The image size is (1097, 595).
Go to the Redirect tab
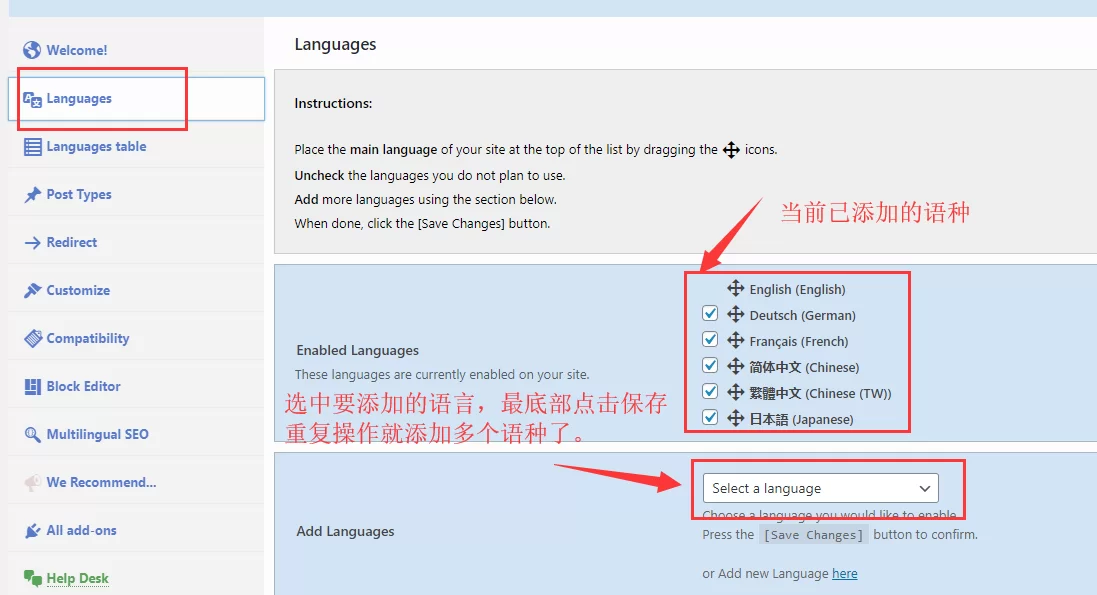click(136, 243)
